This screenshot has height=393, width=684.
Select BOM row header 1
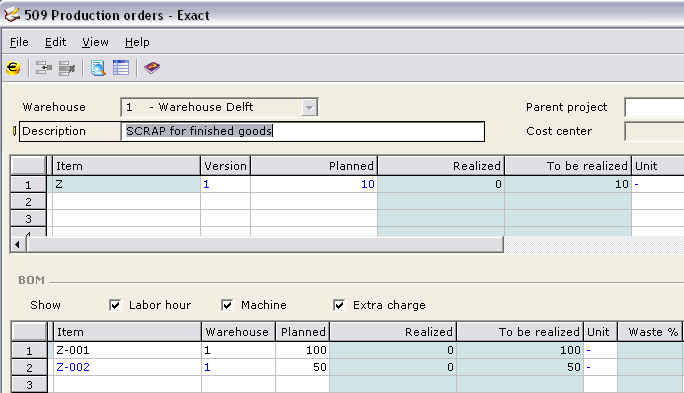tap(29, 350)
